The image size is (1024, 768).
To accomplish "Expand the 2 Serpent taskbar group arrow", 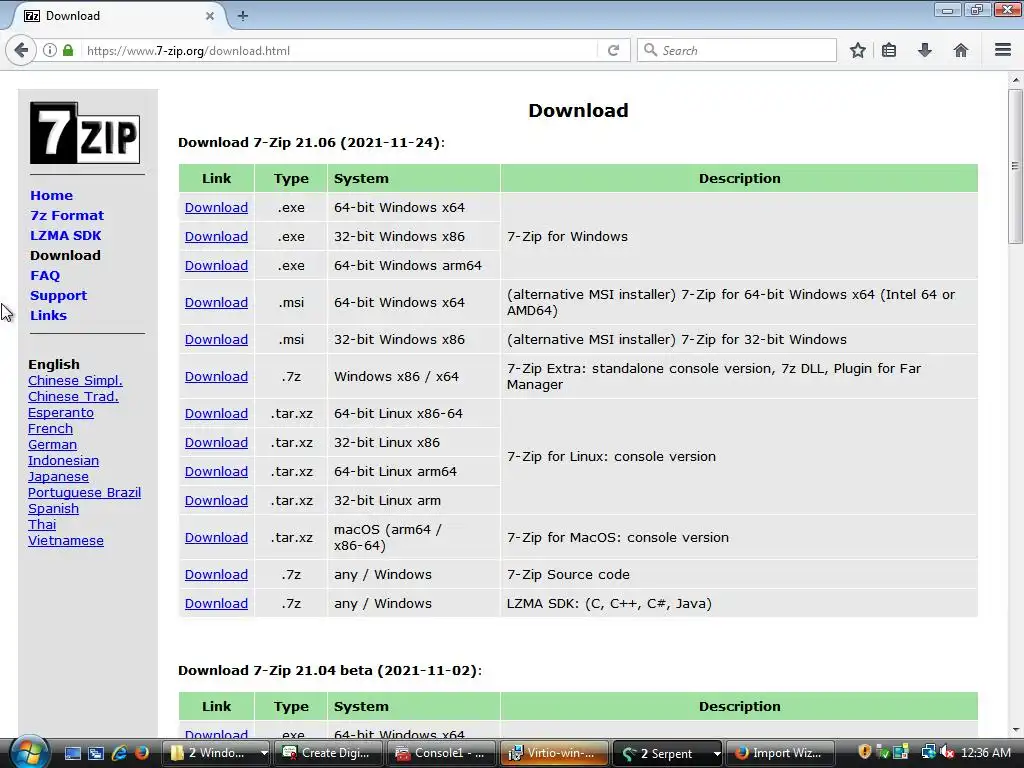I will tap(716, 753).
